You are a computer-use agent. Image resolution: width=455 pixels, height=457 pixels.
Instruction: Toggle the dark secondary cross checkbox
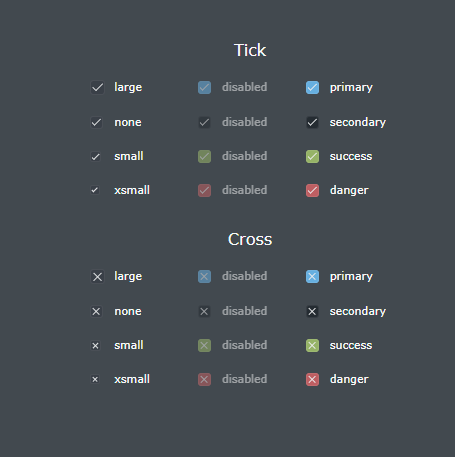[x=312, y=311]
